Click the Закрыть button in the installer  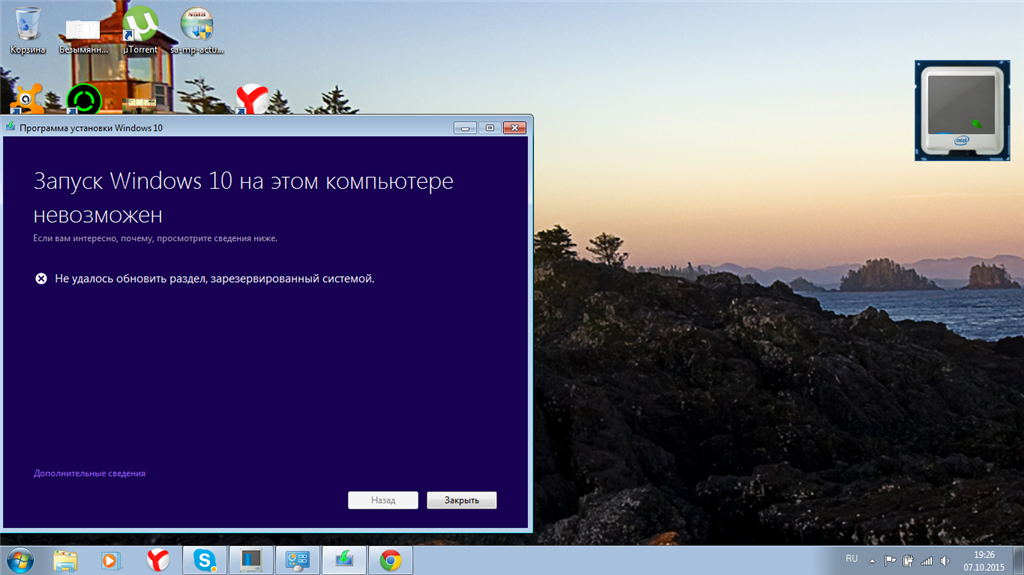coord(462,500)
